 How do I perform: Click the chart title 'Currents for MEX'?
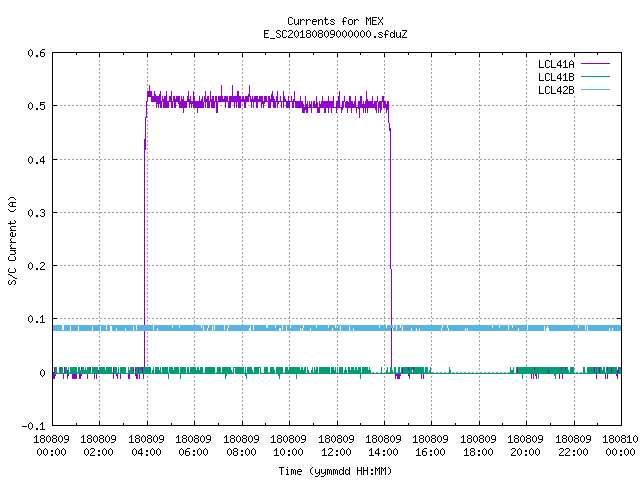[x=335, y=21]
